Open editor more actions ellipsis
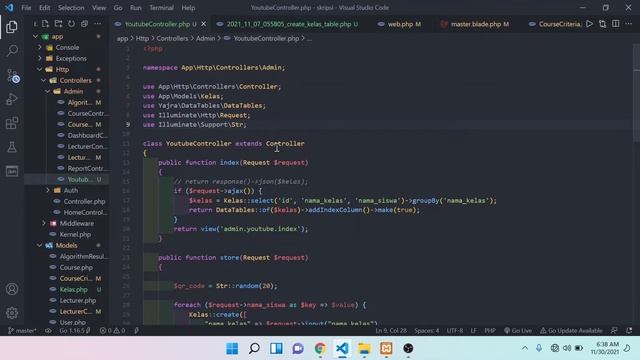Image resolution: width=640 pixels, height=360 pixels. 629,24
